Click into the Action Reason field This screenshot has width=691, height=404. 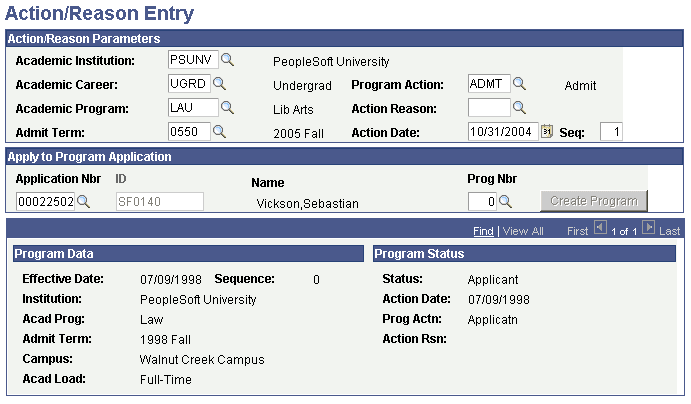point(488,107)
